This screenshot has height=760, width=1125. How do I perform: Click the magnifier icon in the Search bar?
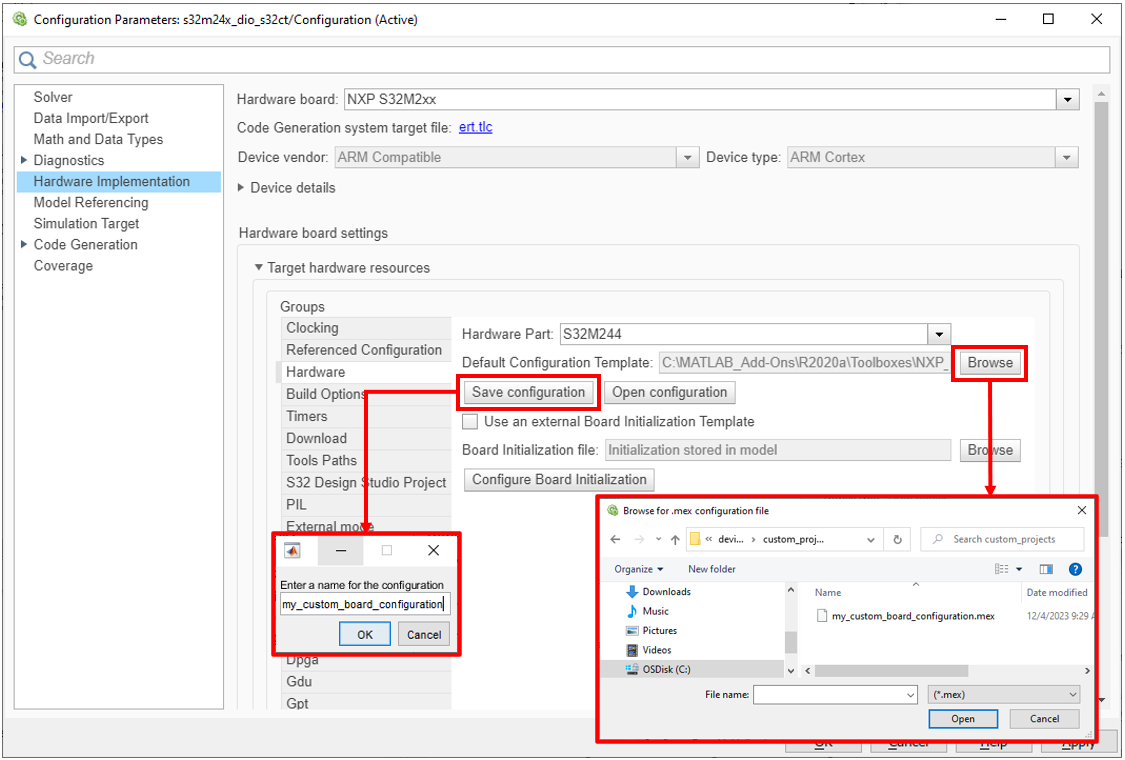[x=27, y=60]
